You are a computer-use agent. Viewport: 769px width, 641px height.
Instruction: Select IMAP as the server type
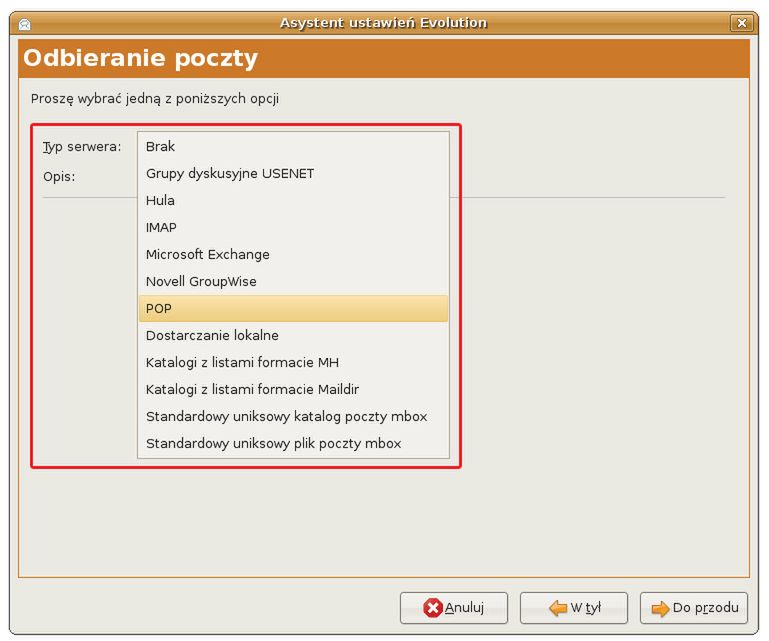coord(293,227)
